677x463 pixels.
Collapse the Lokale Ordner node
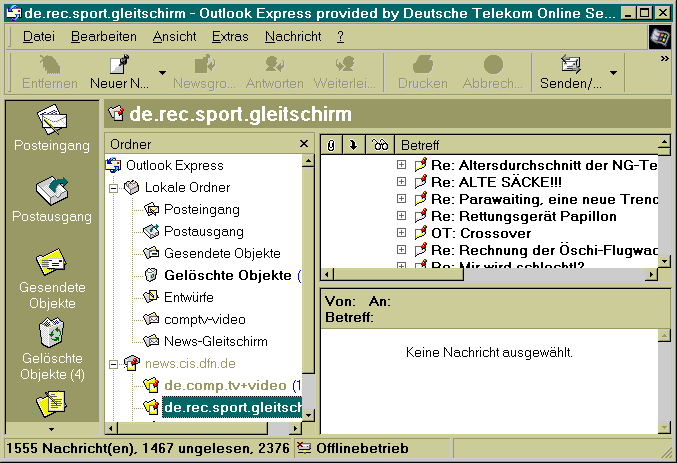pos(114,188)
